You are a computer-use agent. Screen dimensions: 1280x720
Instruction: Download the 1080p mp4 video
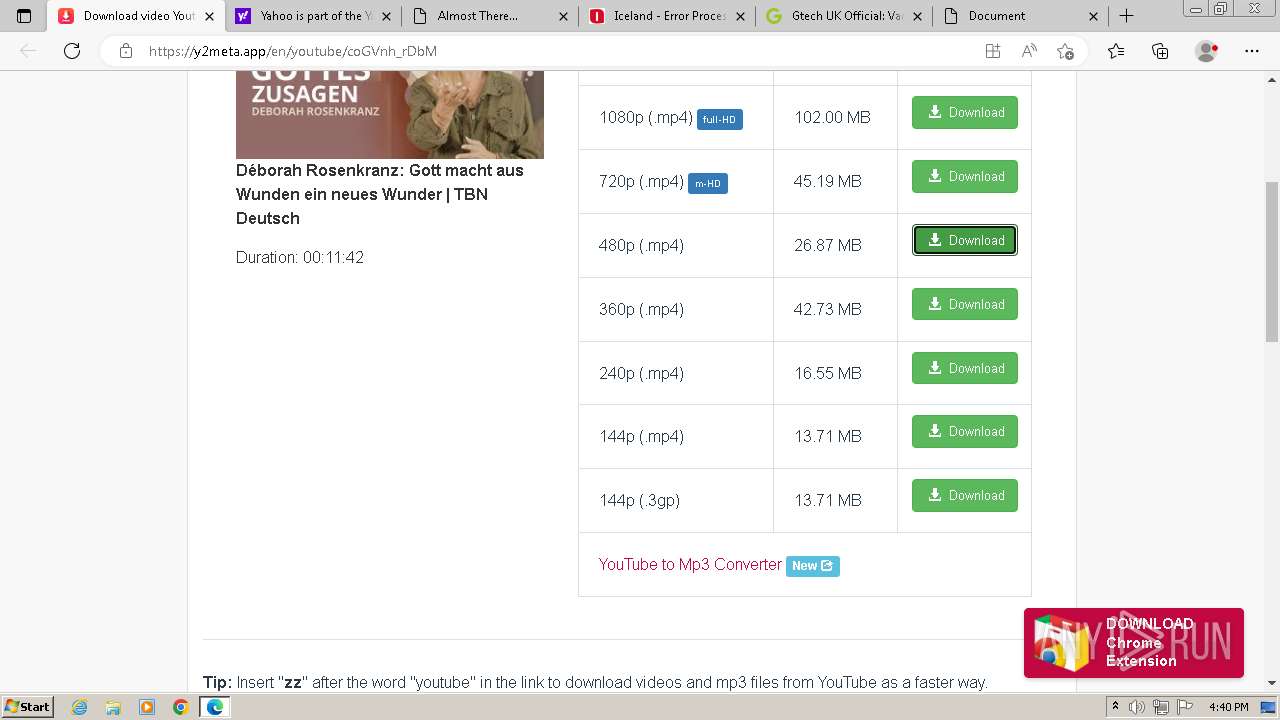[x=964, y=112]
